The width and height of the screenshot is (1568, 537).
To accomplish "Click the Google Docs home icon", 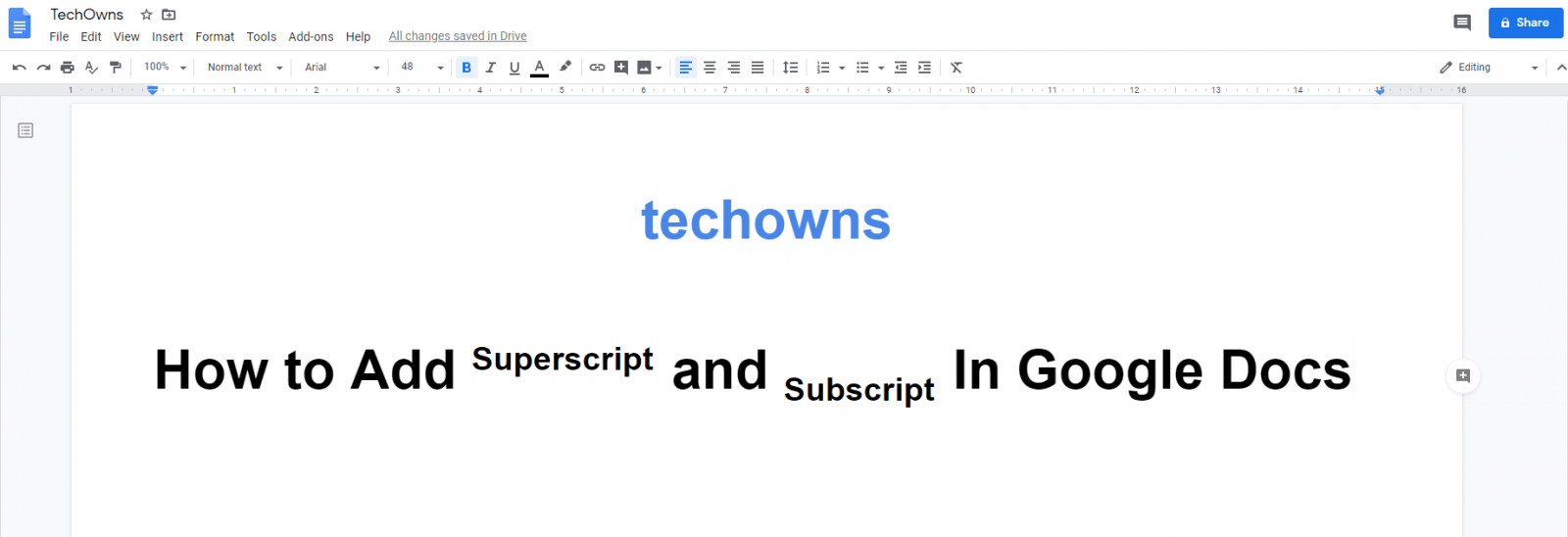I will (20, 24).
